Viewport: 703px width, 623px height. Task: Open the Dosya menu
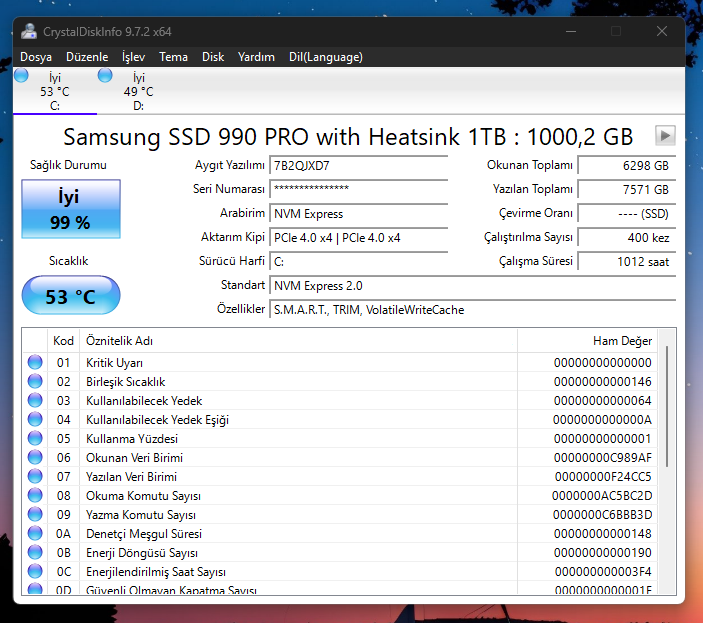(x=36, y=57)
